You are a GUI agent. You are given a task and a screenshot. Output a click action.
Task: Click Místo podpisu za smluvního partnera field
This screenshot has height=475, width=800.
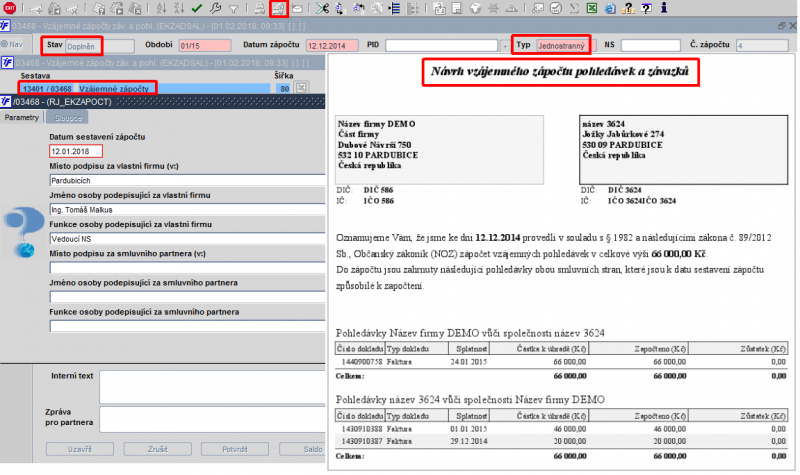tap(187, 268)
